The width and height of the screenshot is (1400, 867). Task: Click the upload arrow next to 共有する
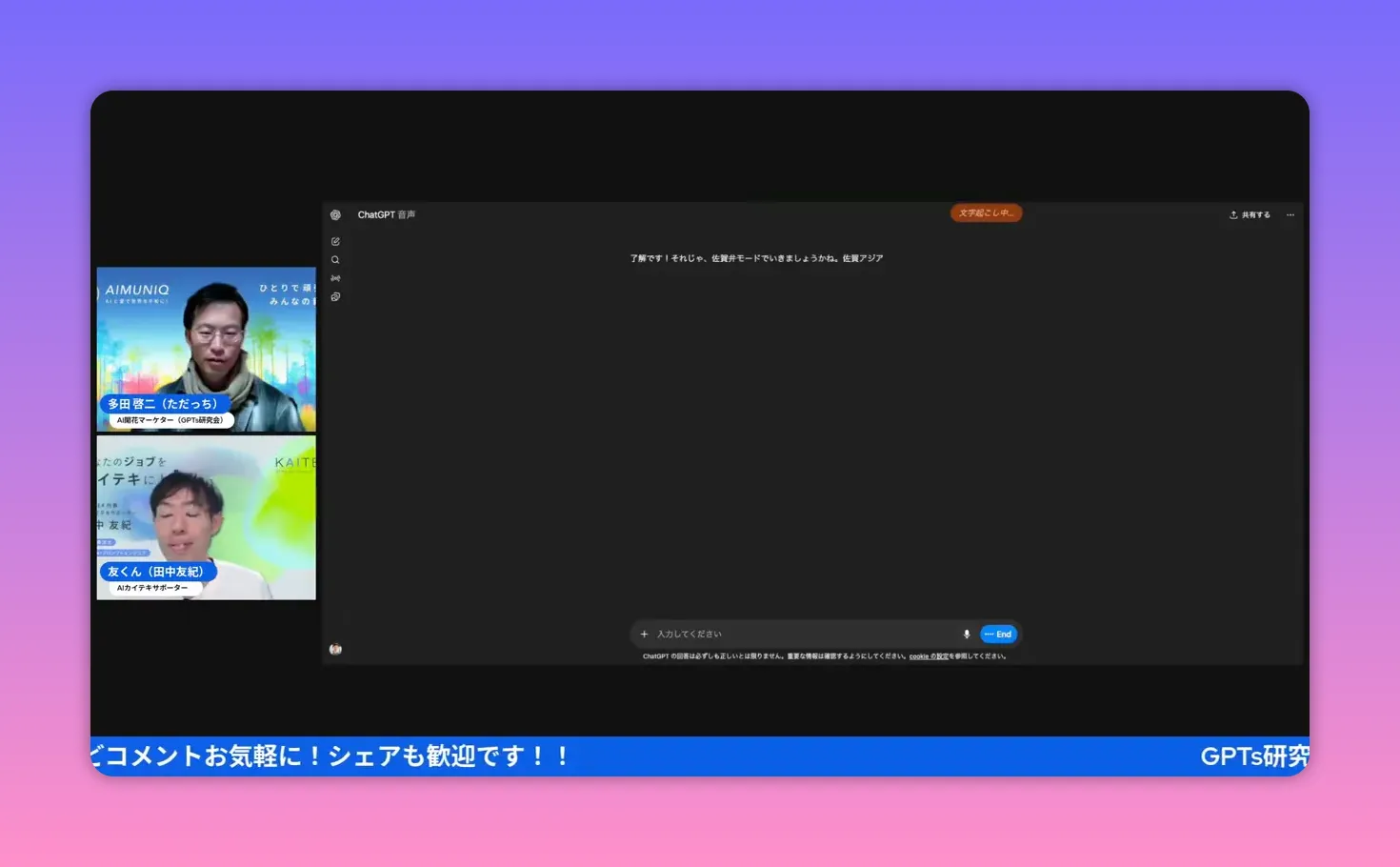click(1232, 214)
